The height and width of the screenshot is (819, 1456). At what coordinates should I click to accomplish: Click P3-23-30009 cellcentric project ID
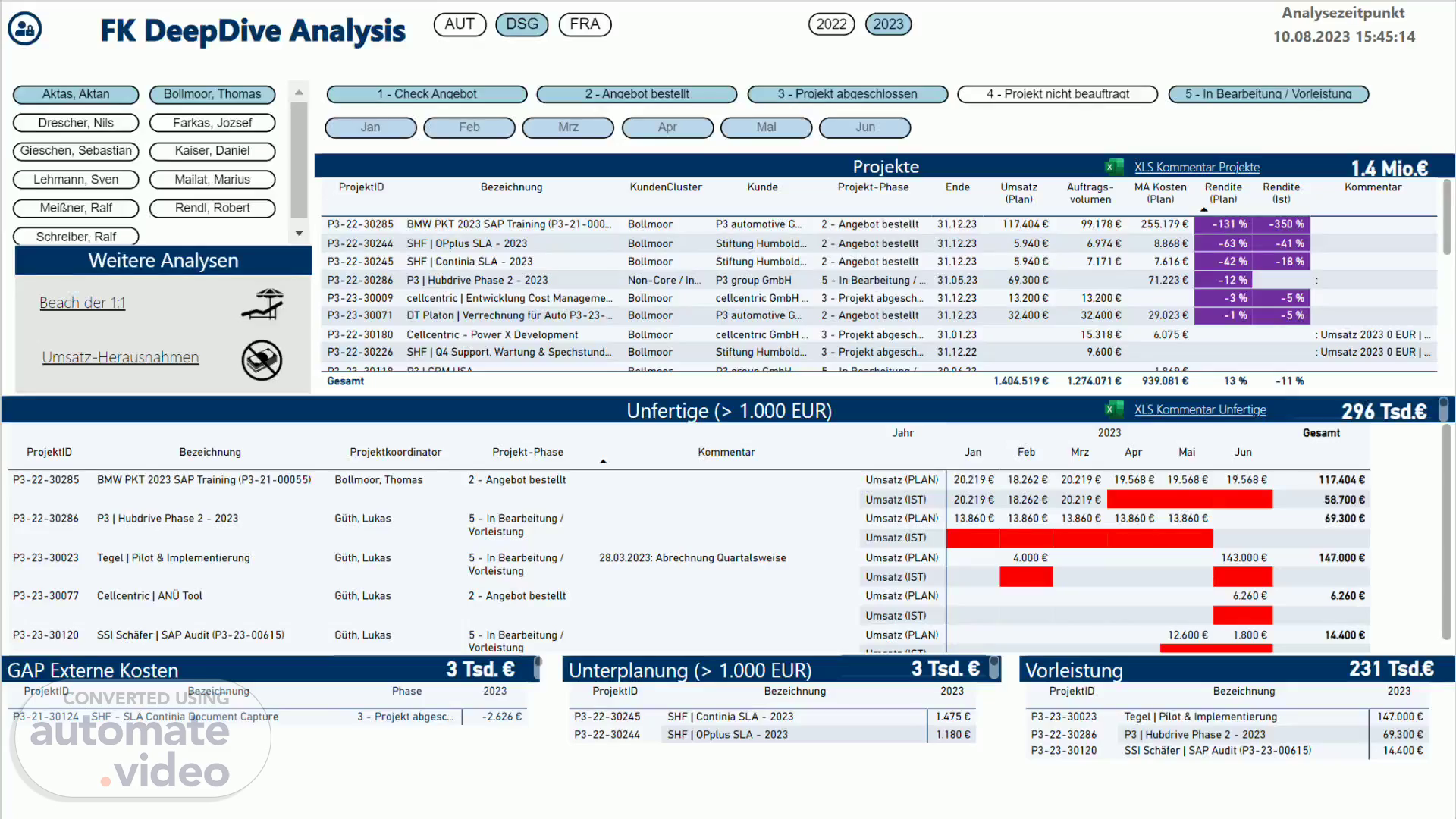(360, 298)
